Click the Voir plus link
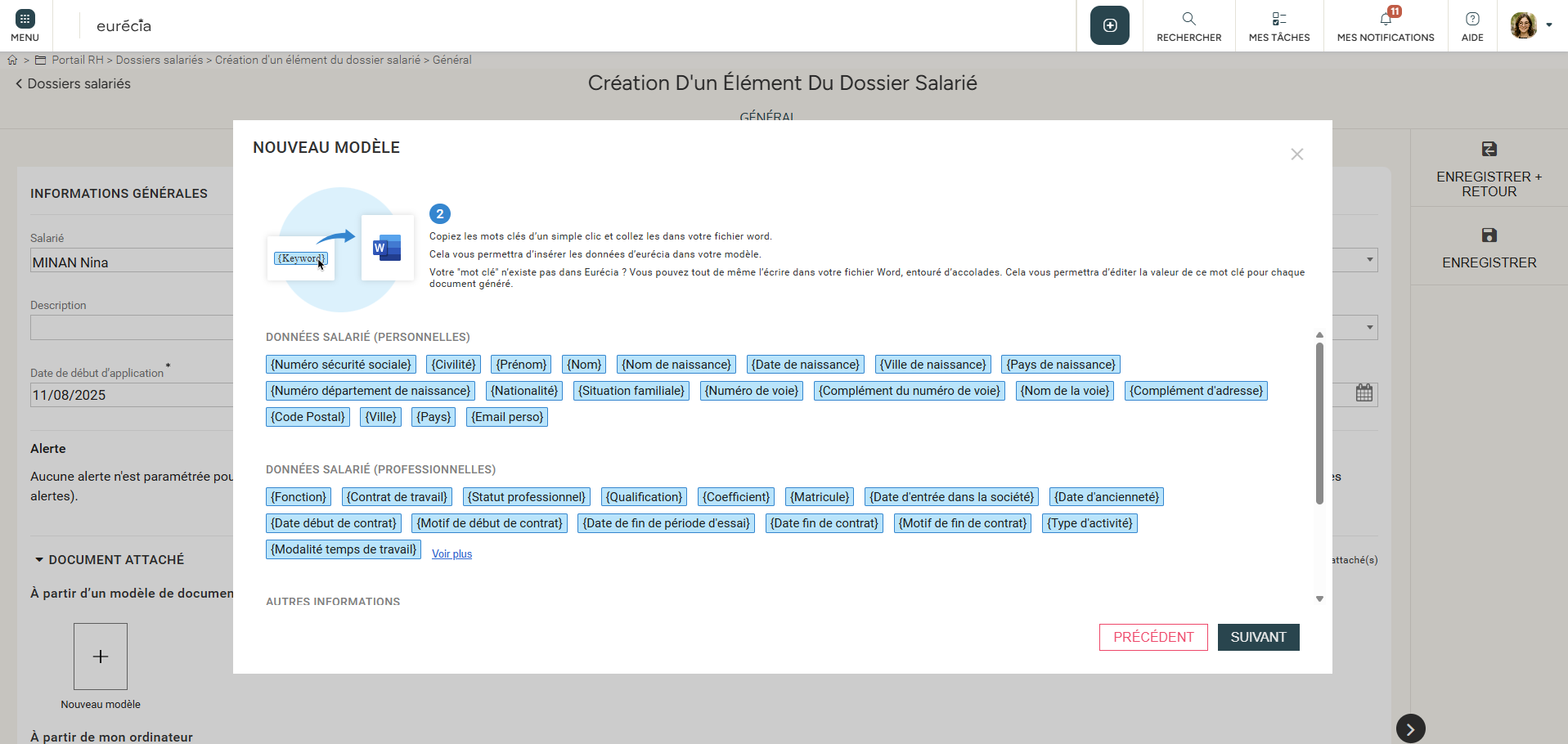Viewport: 1568px width, 744px height. (x=452, y=554)
